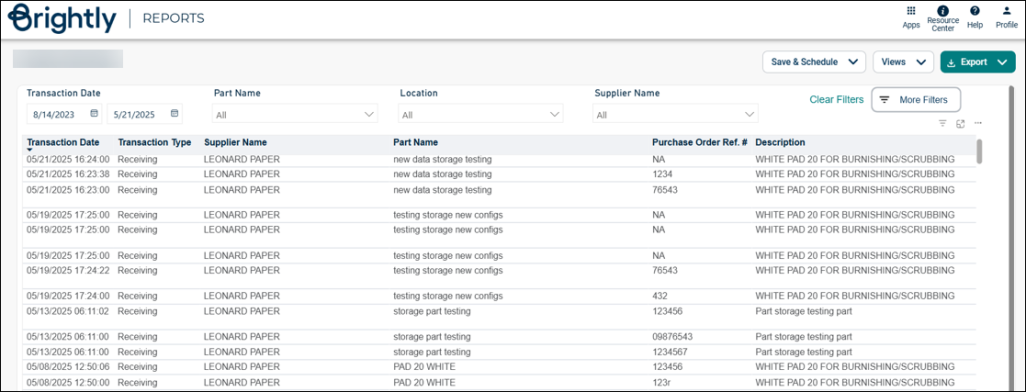Sort by Transaction Date column header

point(63,142)
